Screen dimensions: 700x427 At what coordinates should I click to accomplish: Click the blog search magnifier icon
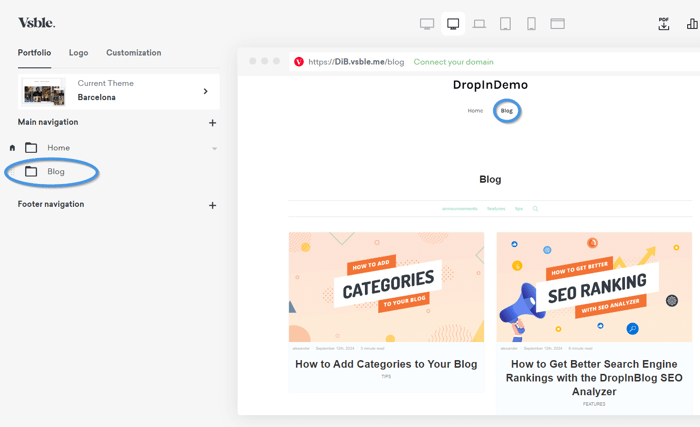535,209
